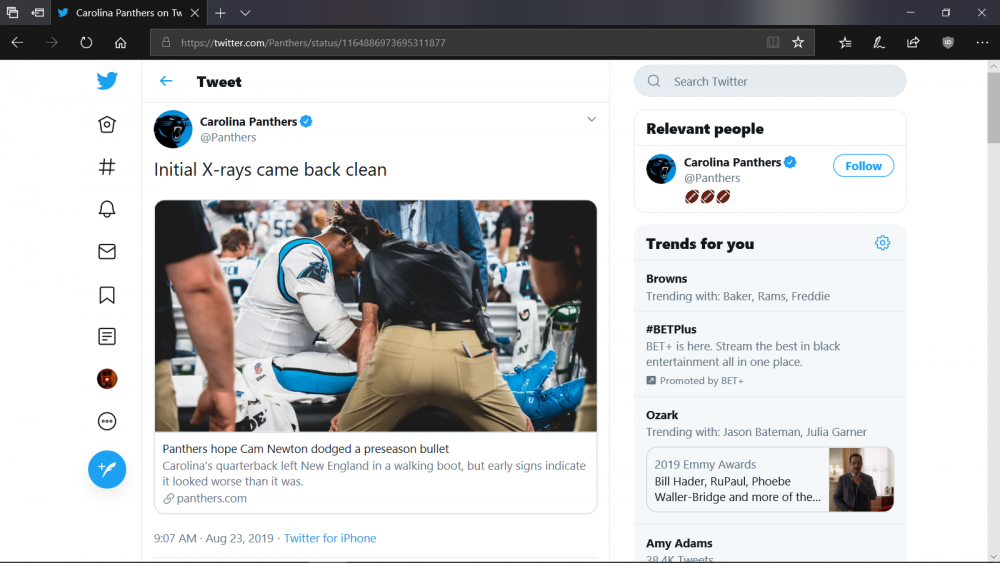The height and width of the screenshot is (563, 1000).
Task: Open the Twitter for iPhone link
Action: pos(330,538)
